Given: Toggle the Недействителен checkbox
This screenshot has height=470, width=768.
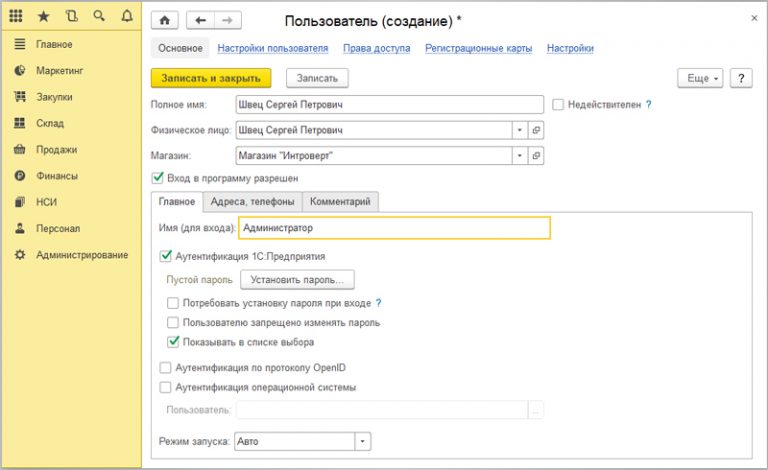Looking at the screenshot, I should point(558,104).
